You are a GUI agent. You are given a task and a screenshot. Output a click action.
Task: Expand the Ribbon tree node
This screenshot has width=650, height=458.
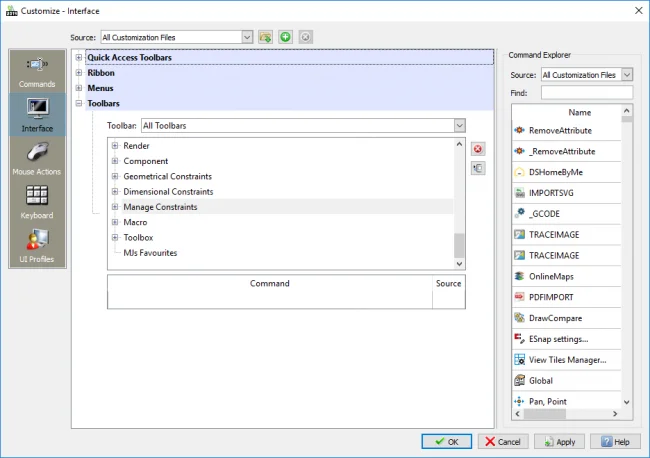tap(79, 73)
